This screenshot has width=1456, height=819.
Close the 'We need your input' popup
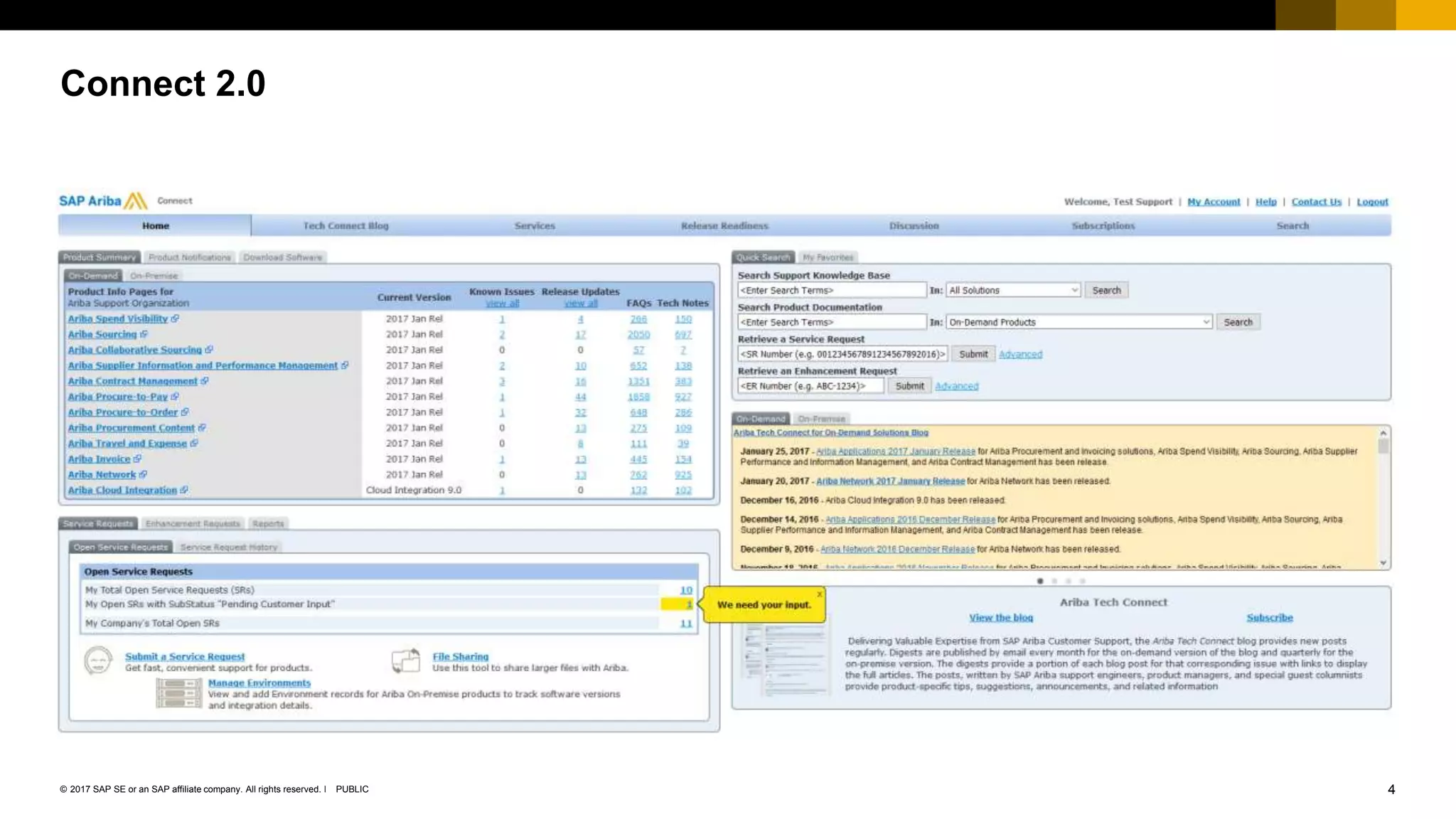pos(820,594)
